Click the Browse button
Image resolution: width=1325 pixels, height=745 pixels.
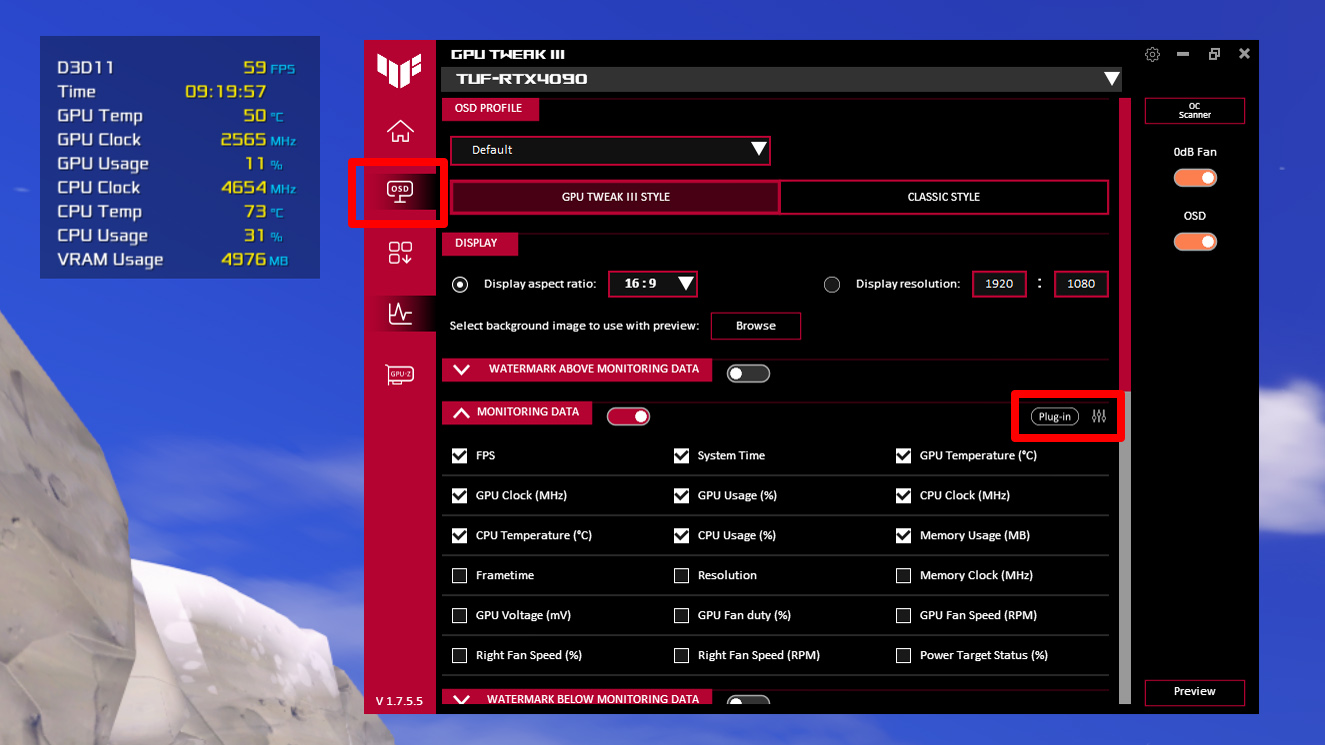tap(756, 326)
